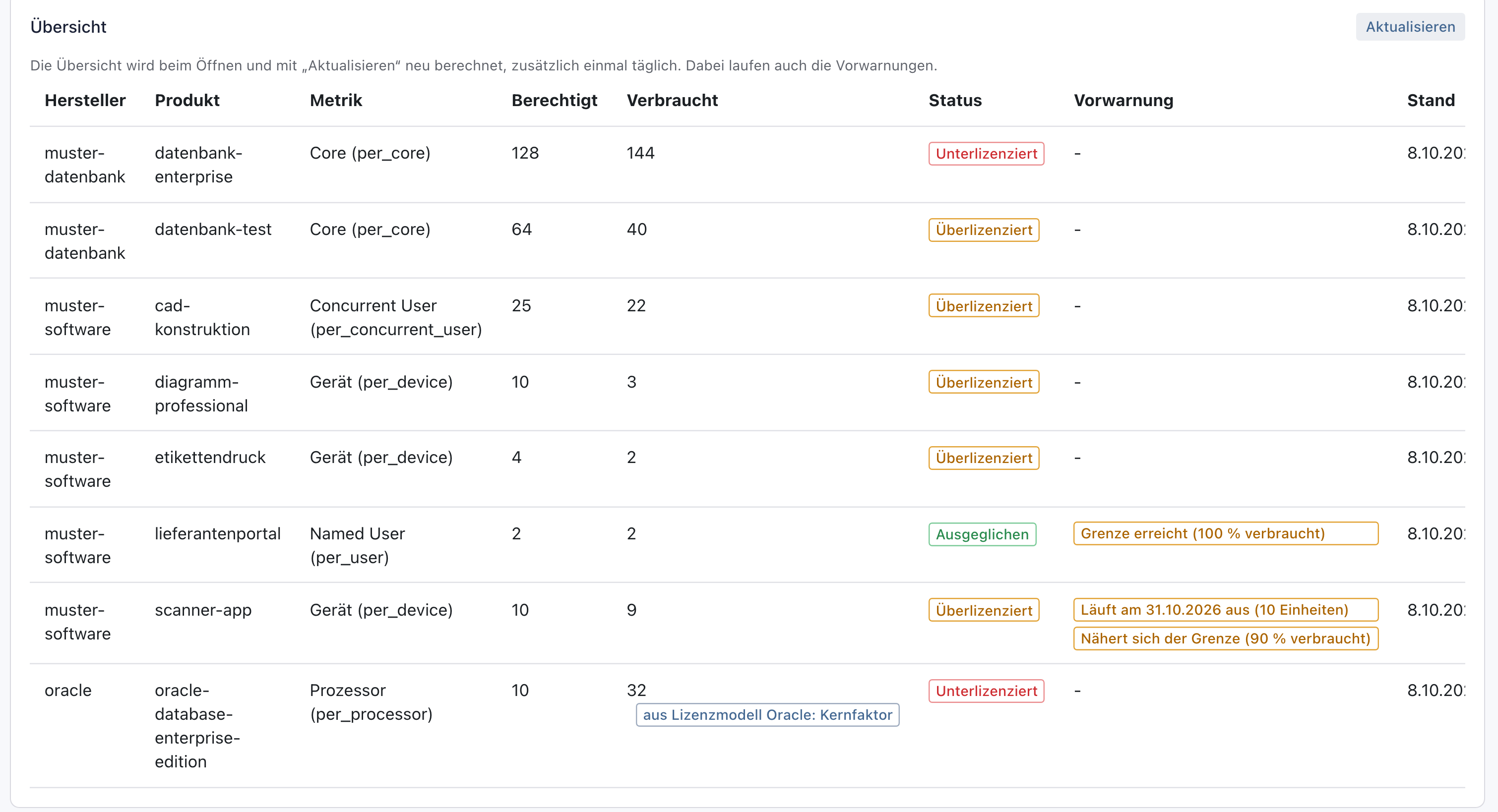
Task: Click the Berechtigt value 25
Action: pos(521,305)
